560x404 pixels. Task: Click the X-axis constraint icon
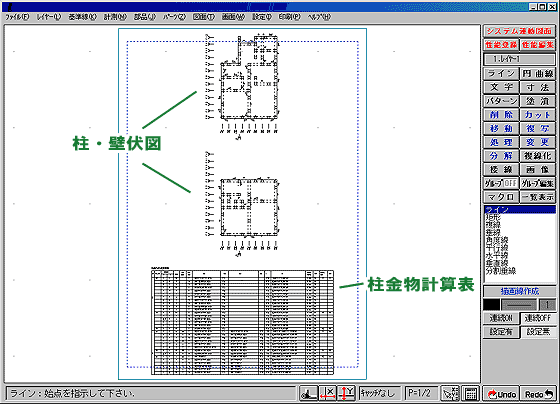[x=327, y=393]
